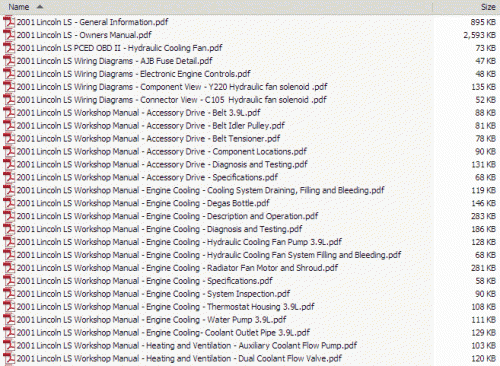Select PDF icon for Thermostat Housing 3.9L.pdf
Image resolution: width=500 pixels, height=366 pixels.
click(x=9, y=307)
